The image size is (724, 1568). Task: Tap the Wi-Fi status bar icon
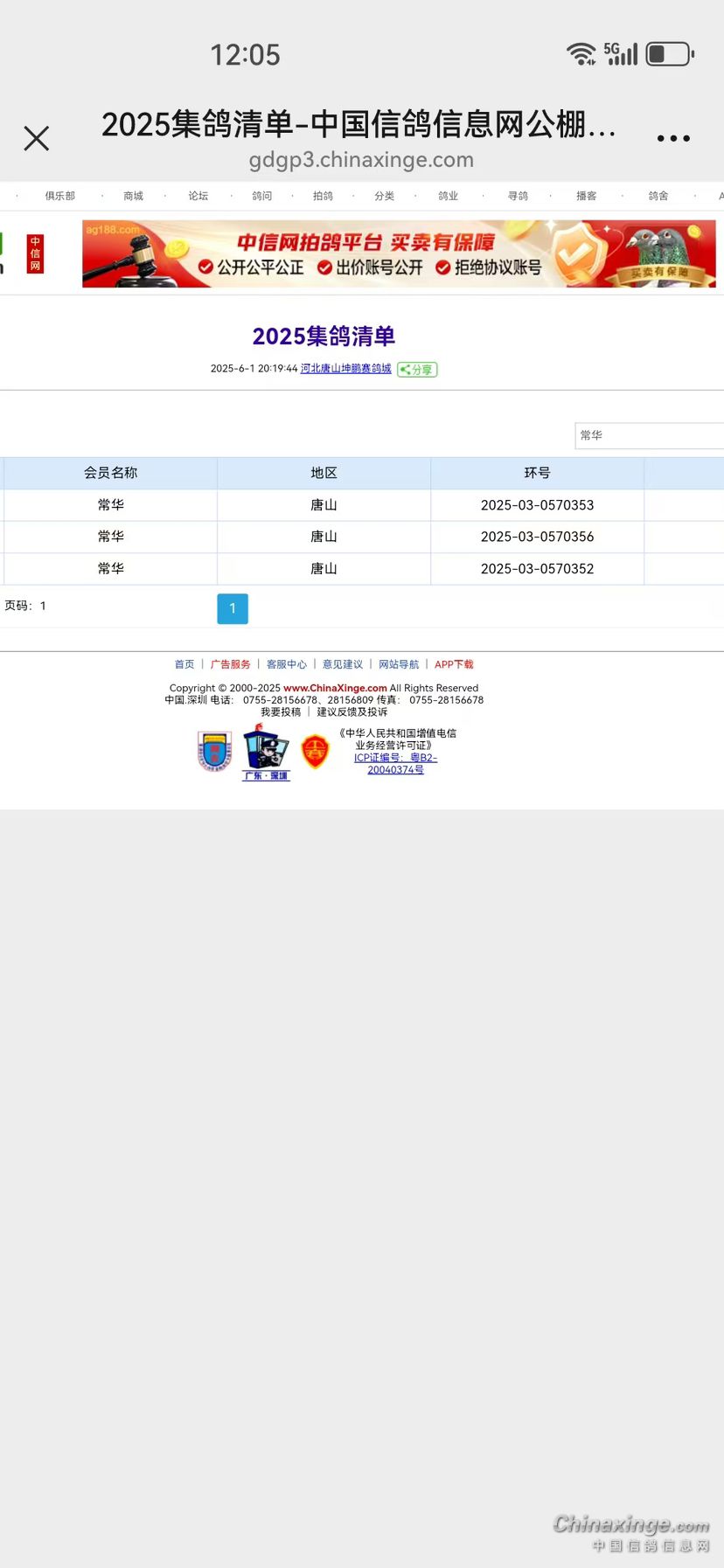coord(581,54)
